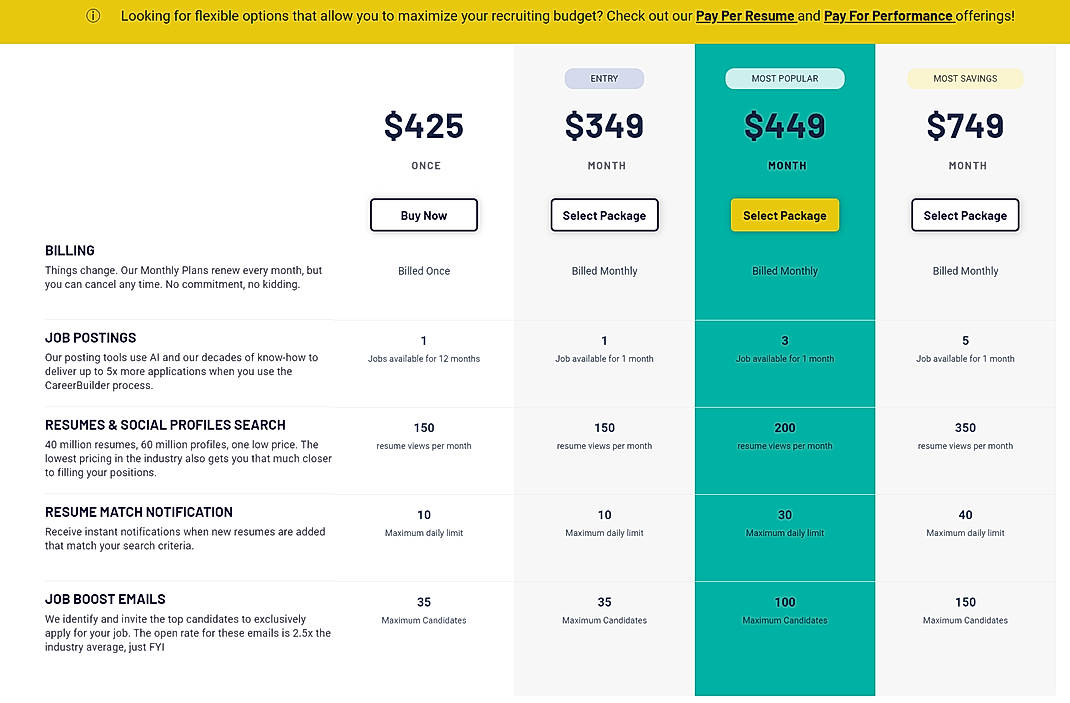Click the BILLING section heading
The width and height of the screenshot is (1070, 703).
69,250
